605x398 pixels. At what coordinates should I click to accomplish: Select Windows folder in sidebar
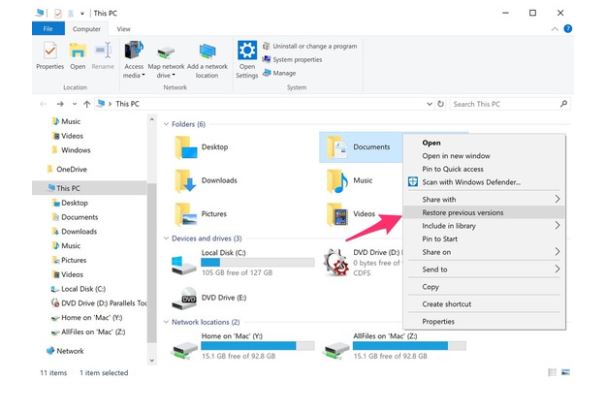(x=71, y=150)
